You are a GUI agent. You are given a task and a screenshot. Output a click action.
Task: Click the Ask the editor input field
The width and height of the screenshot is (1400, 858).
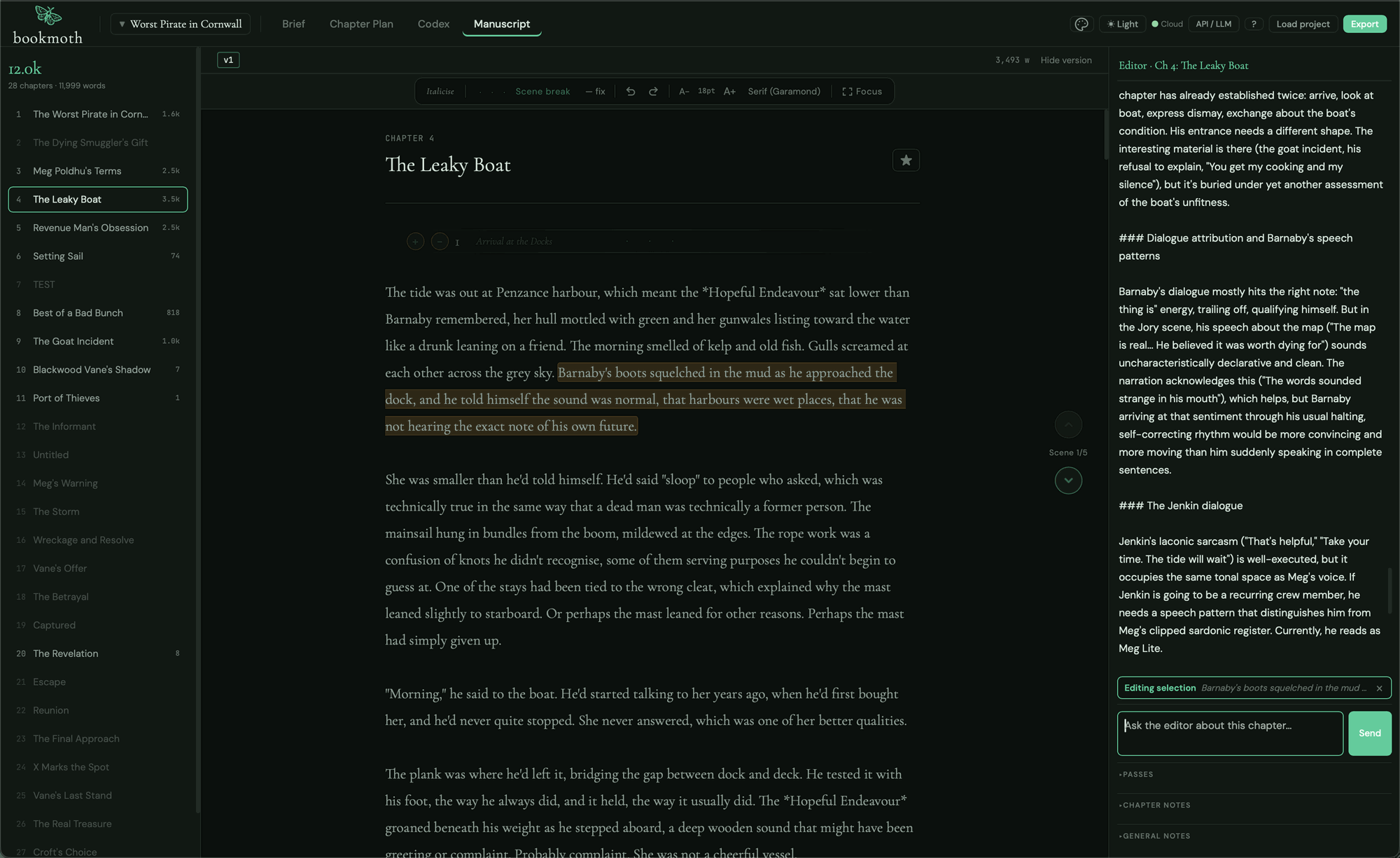[x=1230, y=733]
